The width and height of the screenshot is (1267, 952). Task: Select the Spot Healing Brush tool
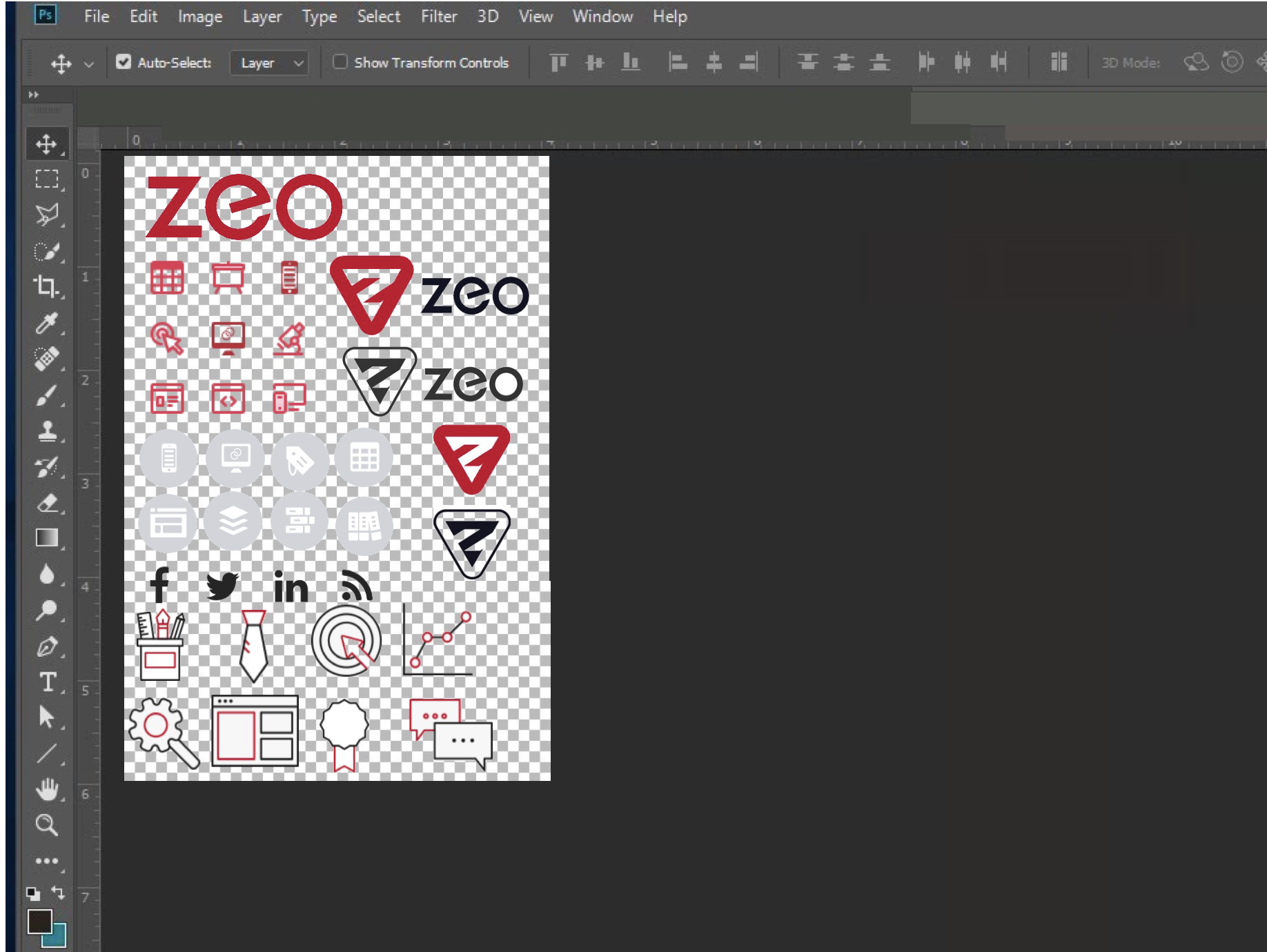[x=46, y=359]
